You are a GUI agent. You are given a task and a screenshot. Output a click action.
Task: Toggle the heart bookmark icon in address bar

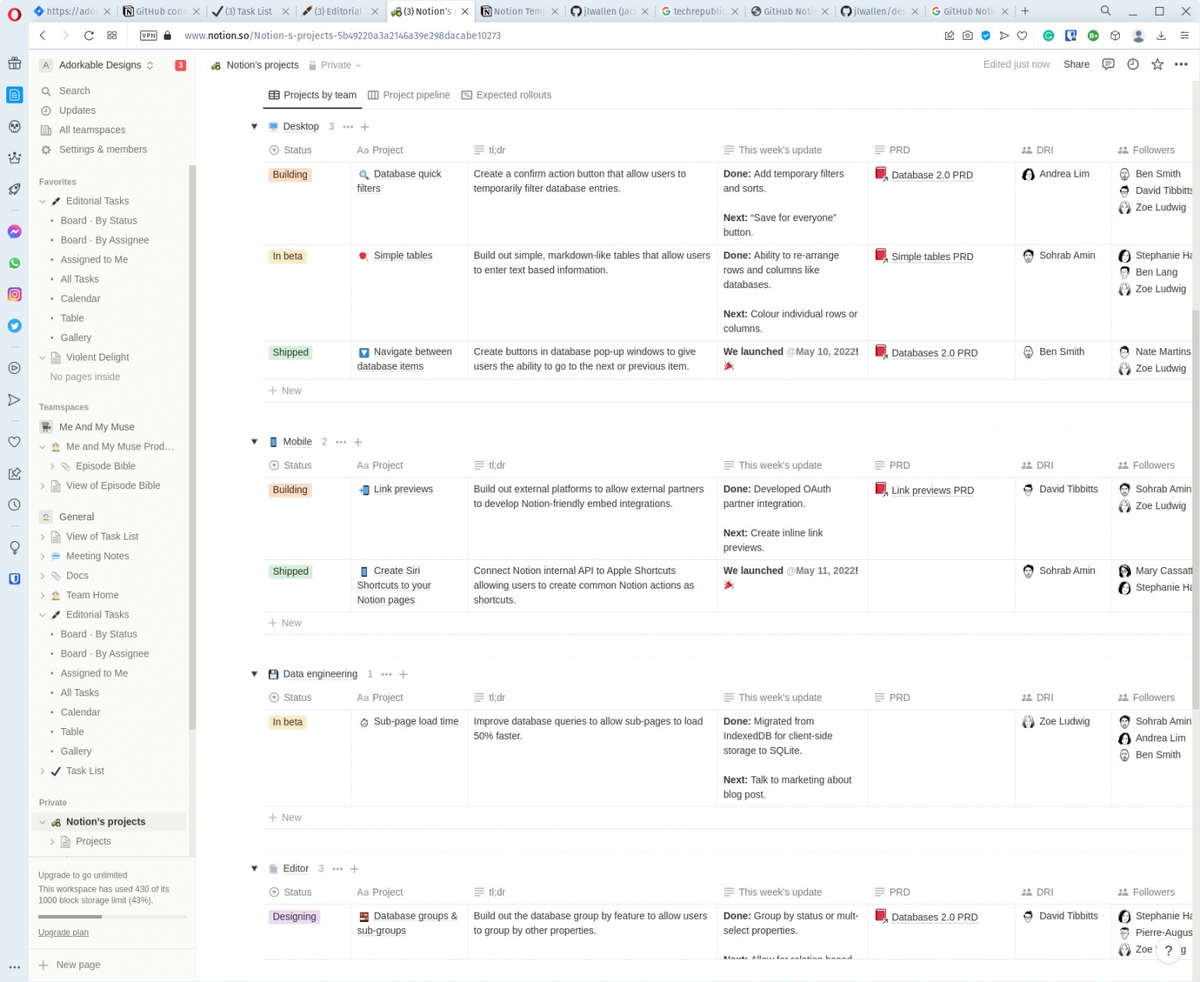coord(1022,33)
